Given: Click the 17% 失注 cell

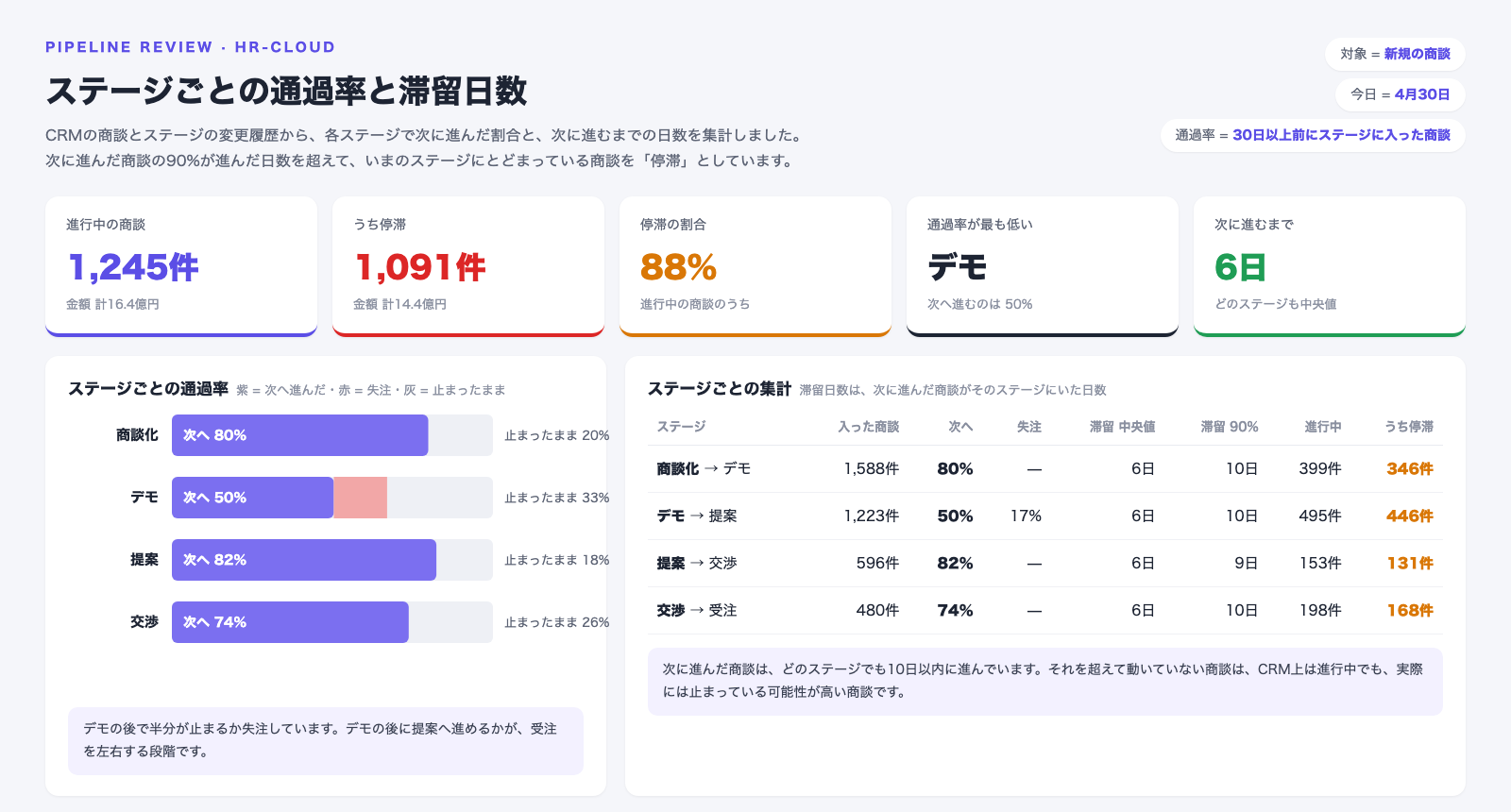Looking at the screenshot, I should [1026, 516].
